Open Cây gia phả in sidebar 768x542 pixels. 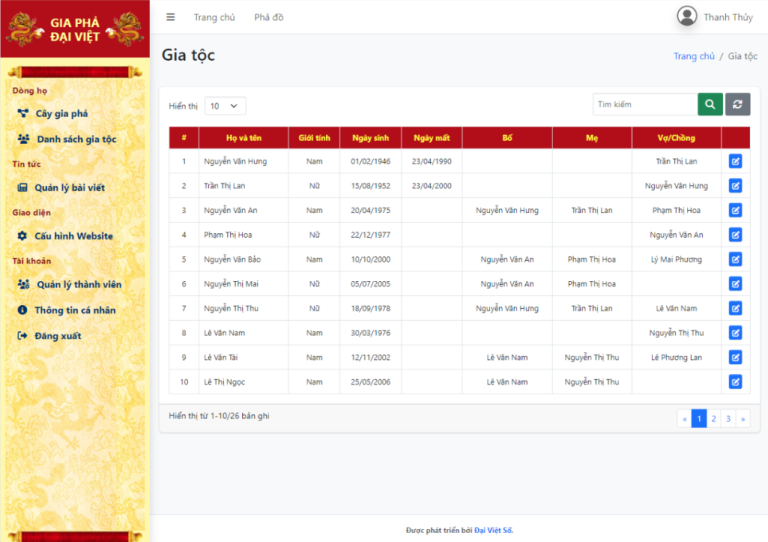point(61,114)
